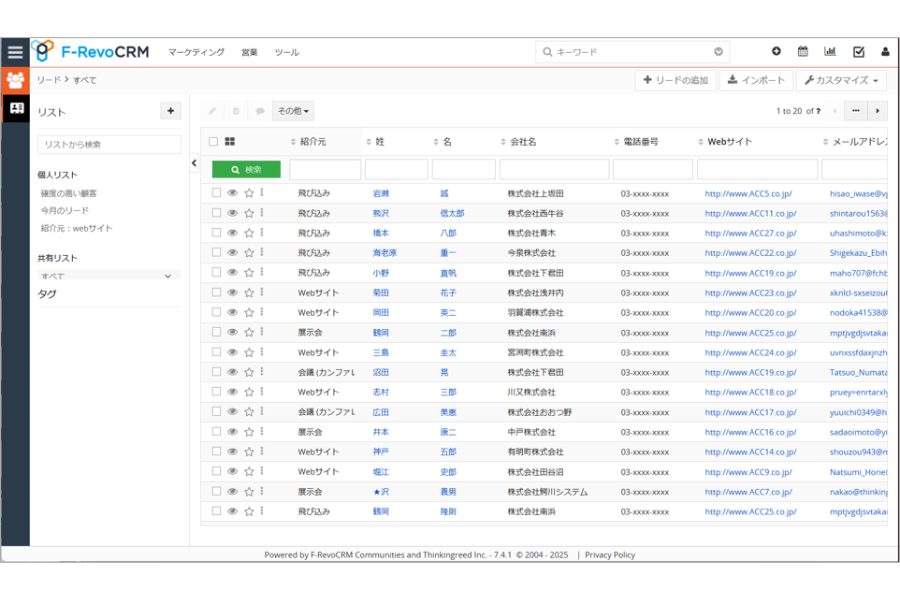Switch to grid view icon in header
900x600 pixels.
[x=230, y=141]
